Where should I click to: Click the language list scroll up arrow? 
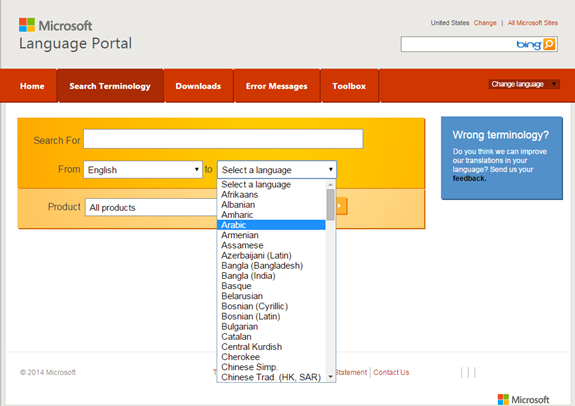330,184
